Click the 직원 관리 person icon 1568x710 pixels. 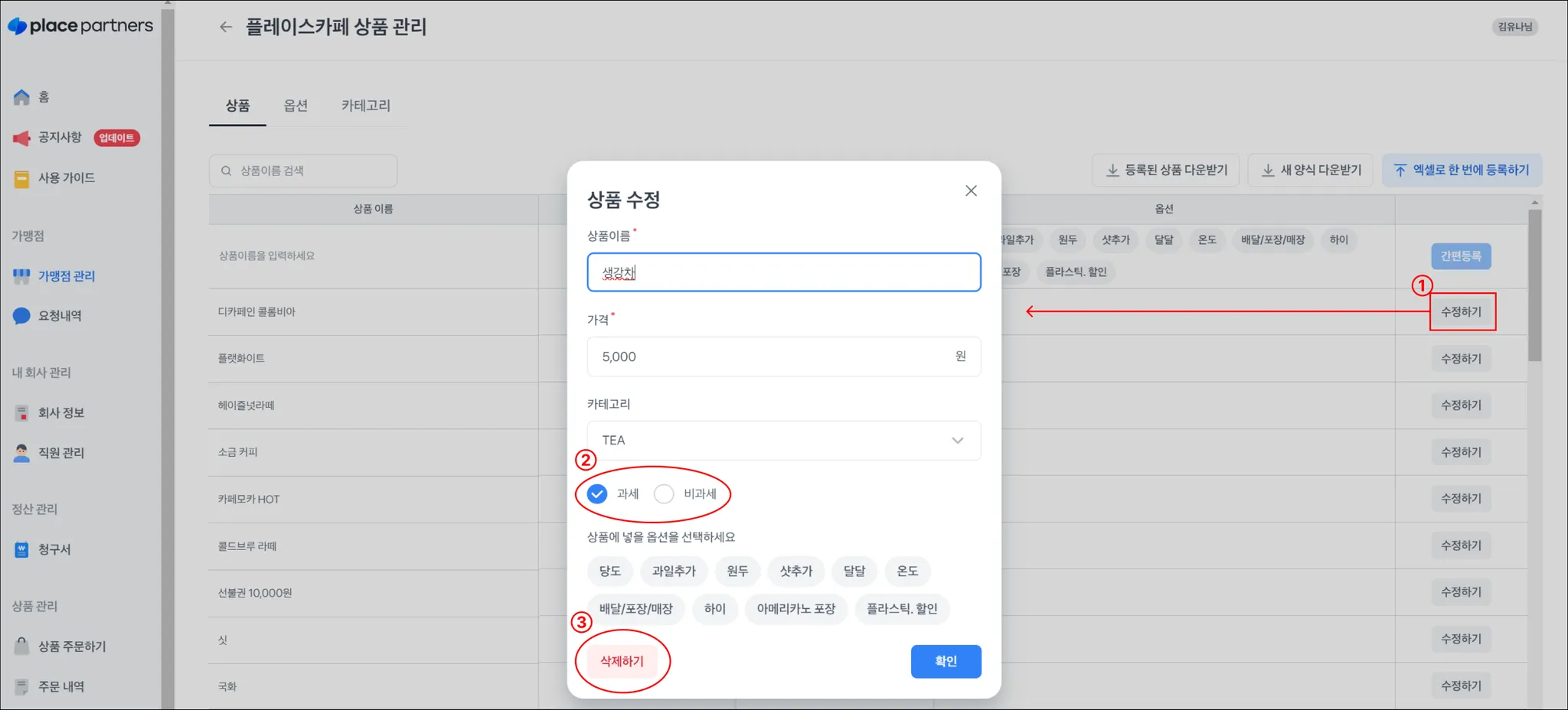(21, 453)
